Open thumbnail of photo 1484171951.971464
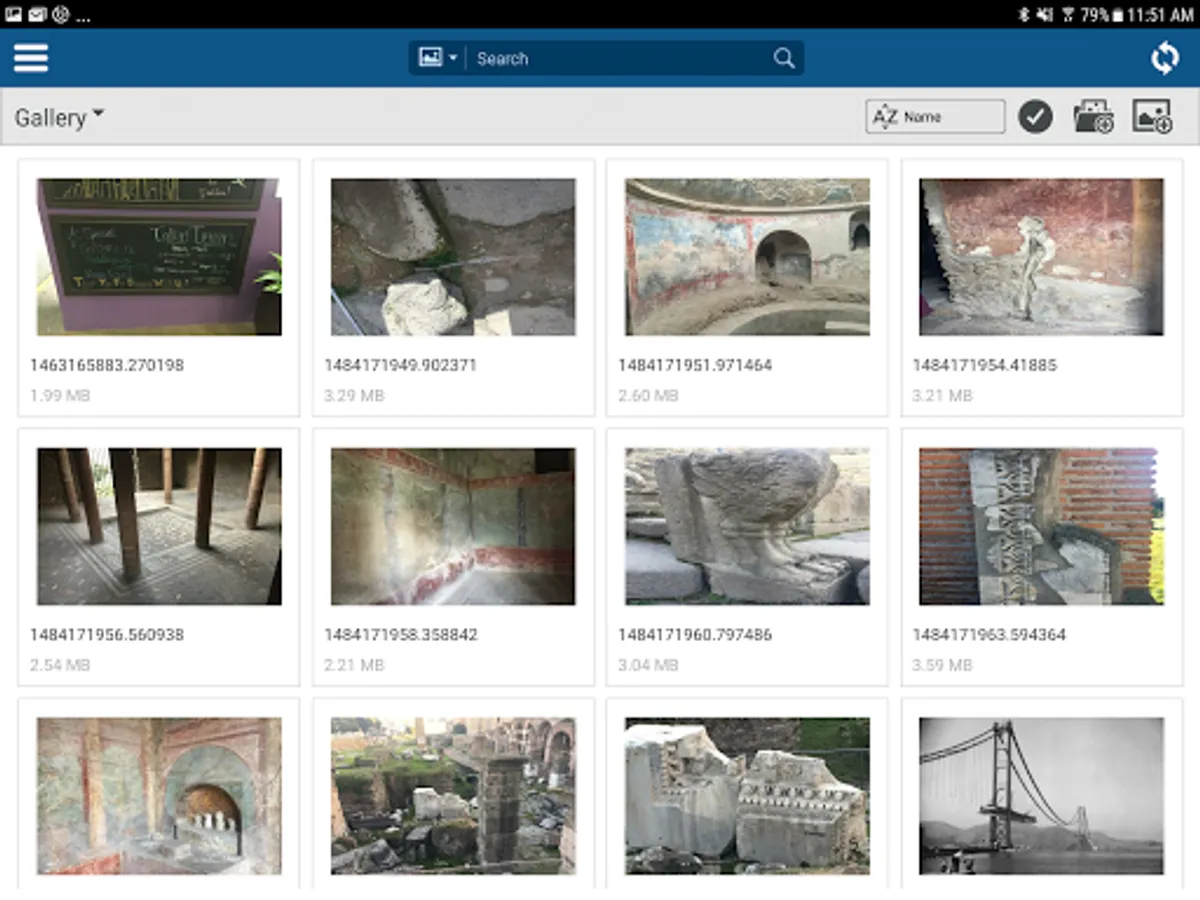This screenshot has height=900, width=1200. click(747, 257)
